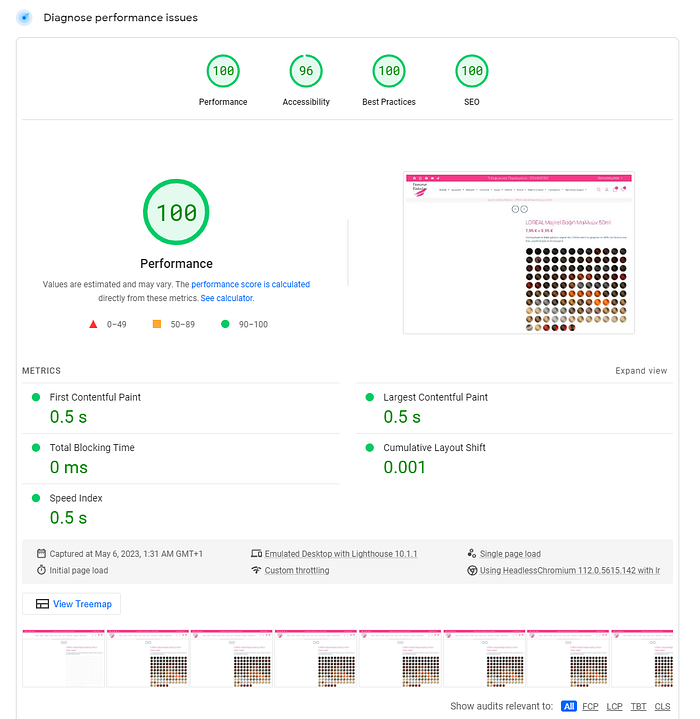700x719 pixels.
Task: Expand First Contentful Paint metric row
Action: click(x=181, y=408)
